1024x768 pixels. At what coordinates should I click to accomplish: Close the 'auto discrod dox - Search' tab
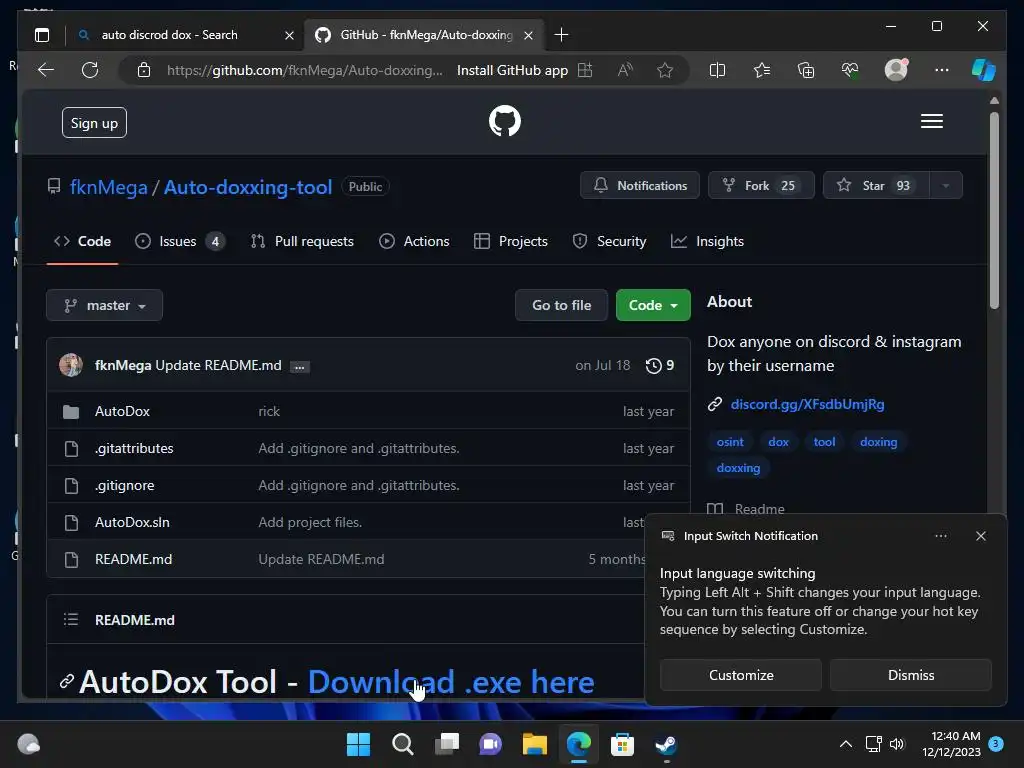(x=289, y=35)
